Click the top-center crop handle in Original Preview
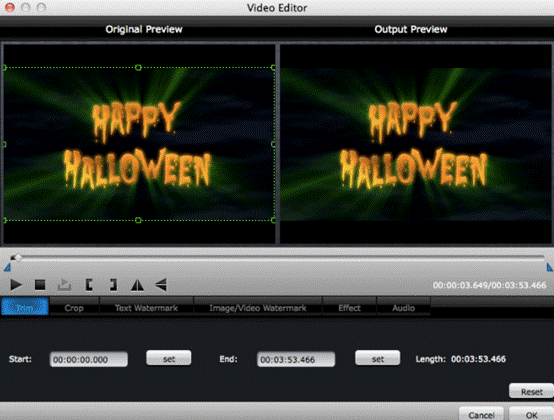 pos(138,67)
